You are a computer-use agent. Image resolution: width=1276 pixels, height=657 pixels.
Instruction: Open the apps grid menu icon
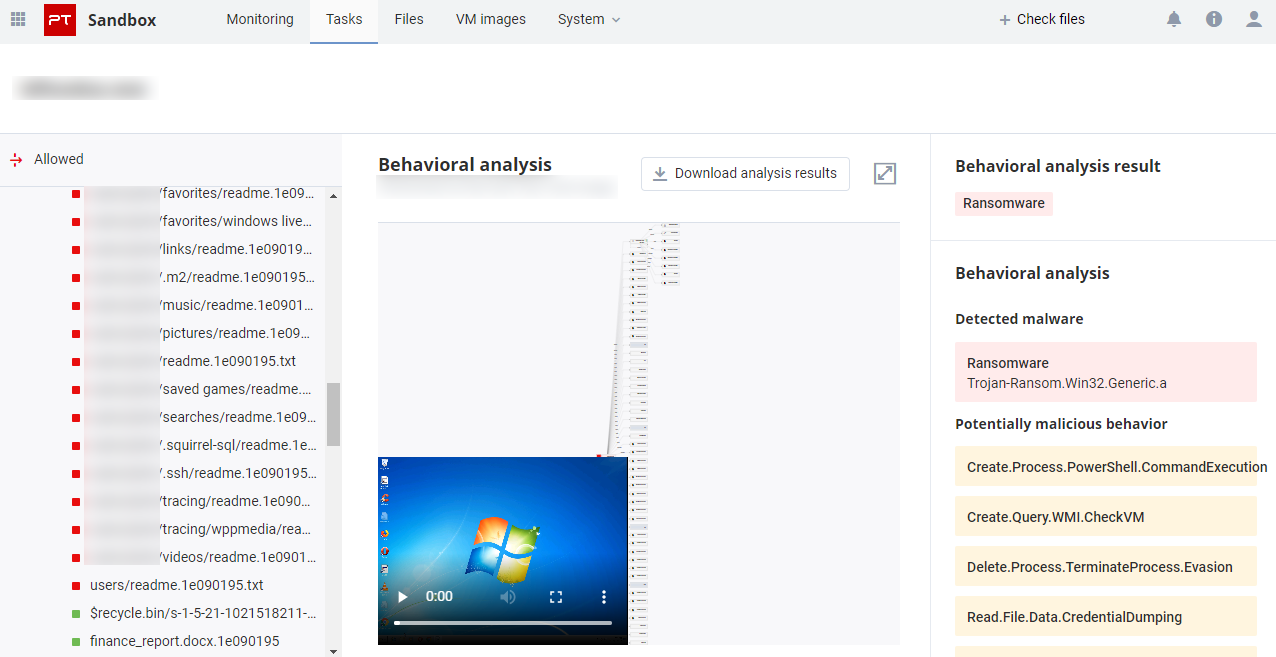18,20
